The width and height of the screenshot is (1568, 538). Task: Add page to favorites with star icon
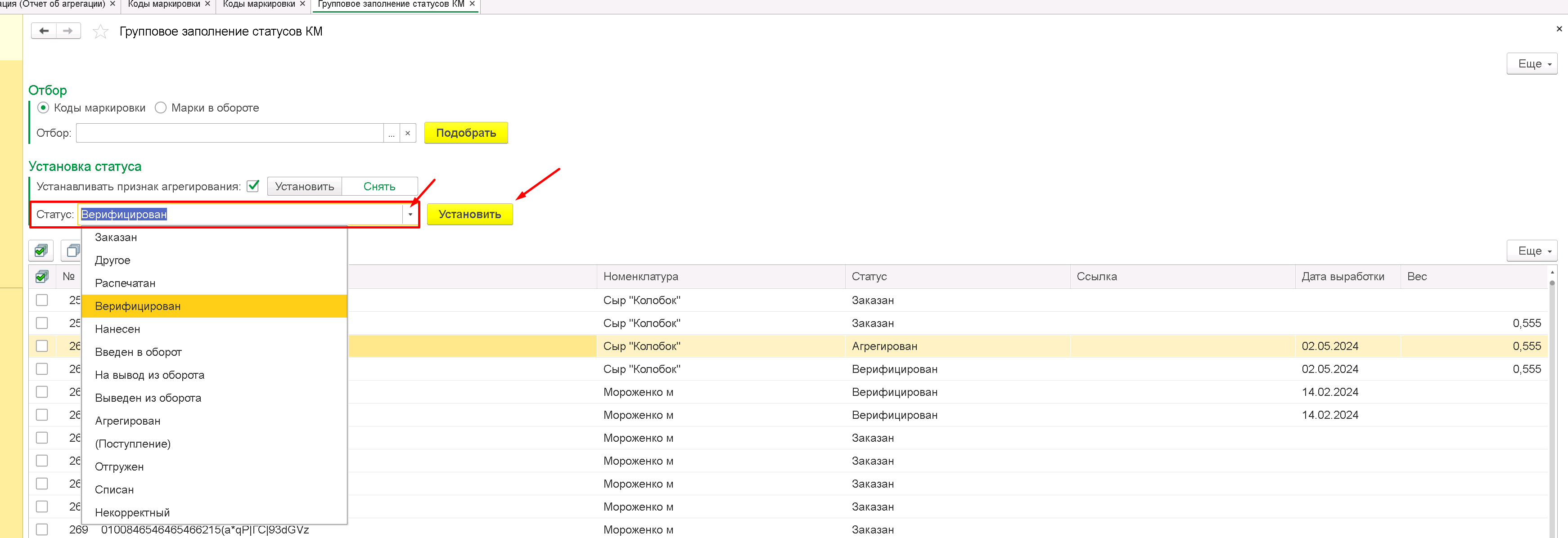[x=100, y=31]
